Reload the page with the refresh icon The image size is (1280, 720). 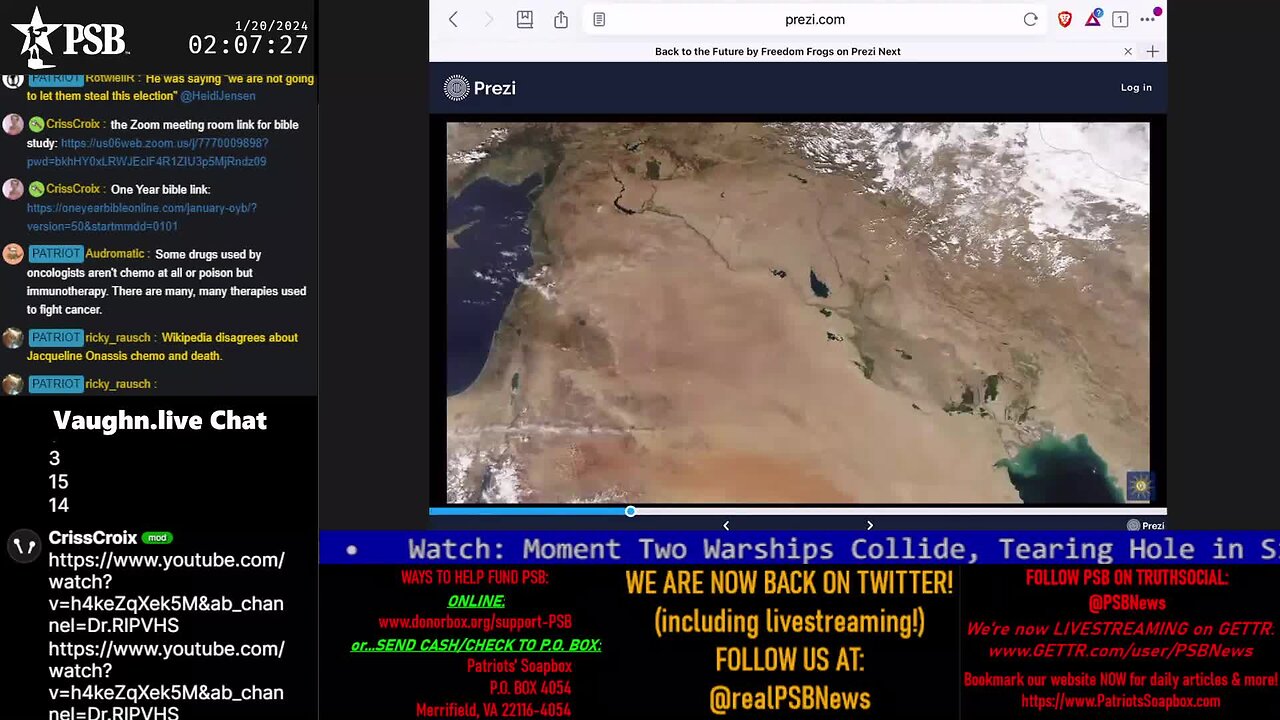(1030, 19)
